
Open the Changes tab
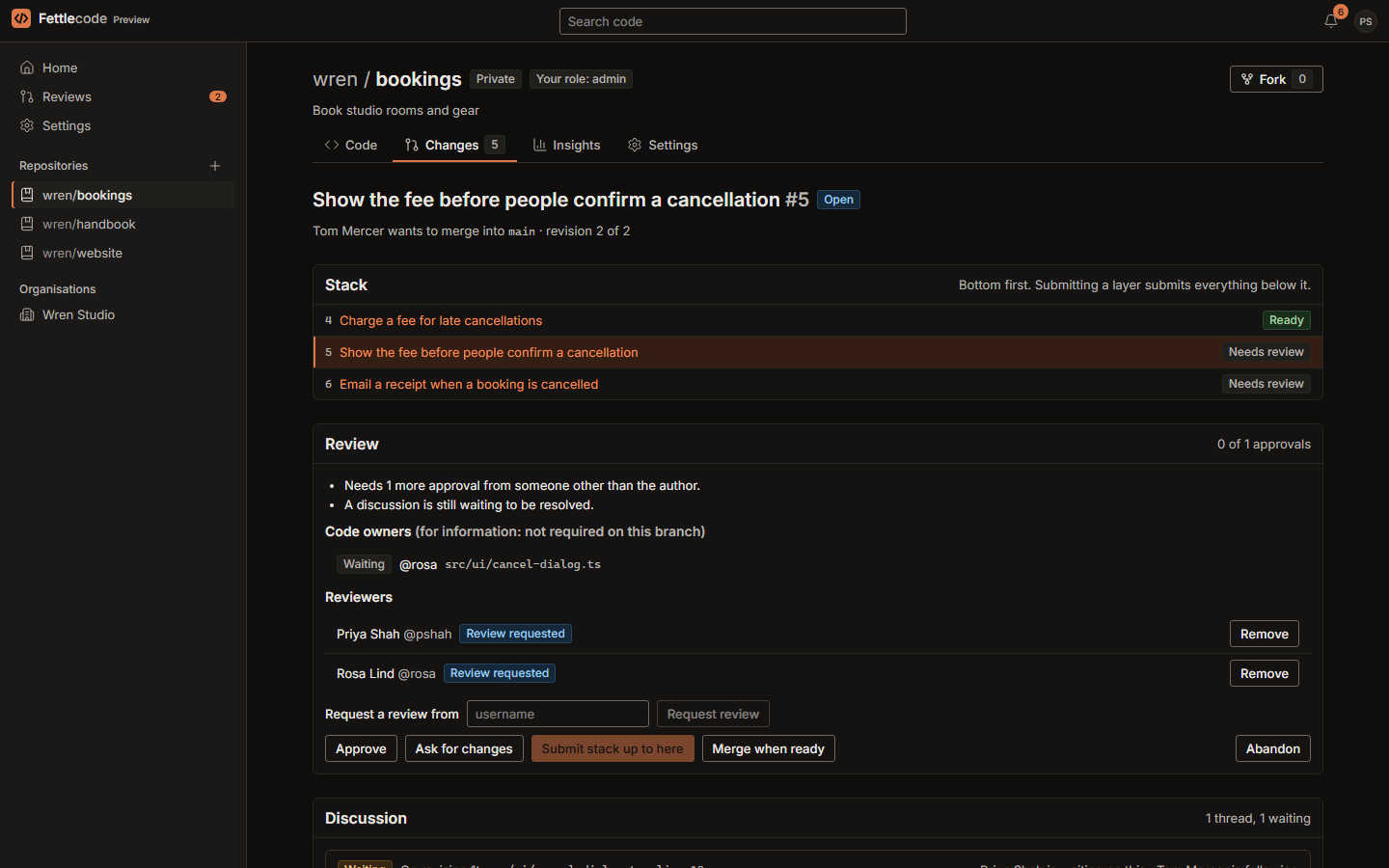pyautogui.click(x=454, y=145)
